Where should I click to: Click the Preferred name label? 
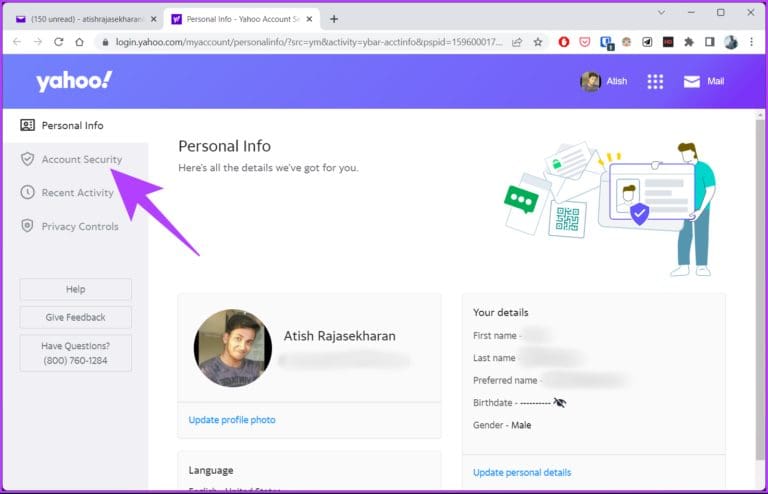pyautogui.click(x=505, y=380)
